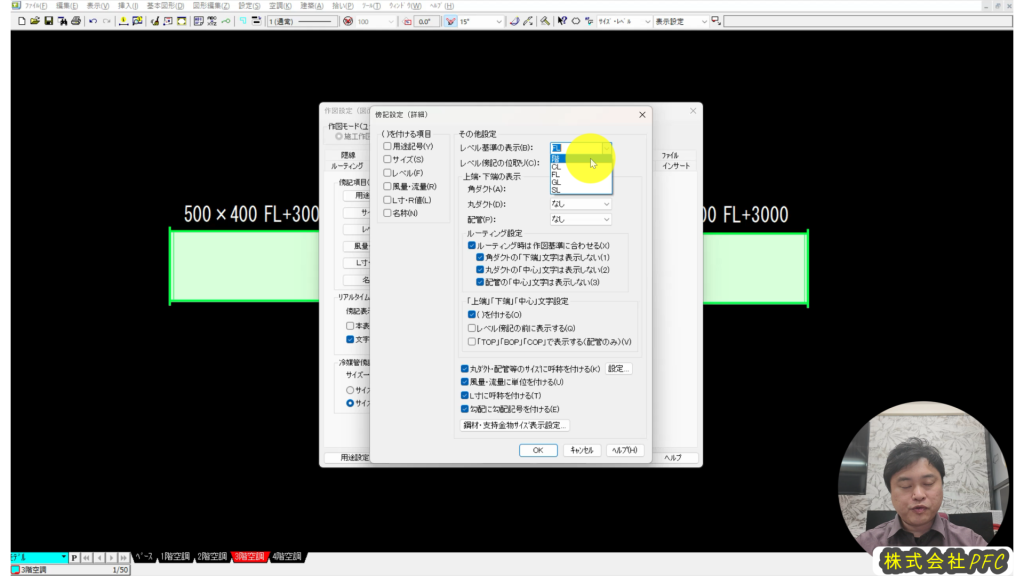The width and height of the screenshot is (1024, 576).
Task: Toggle the ( )を付ける(O) checkbox
Action: (472, 315)
